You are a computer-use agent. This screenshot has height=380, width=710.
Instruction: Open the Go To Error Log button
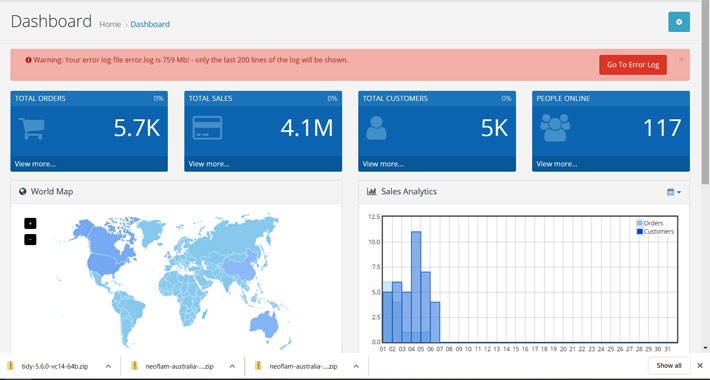(633, 65)
